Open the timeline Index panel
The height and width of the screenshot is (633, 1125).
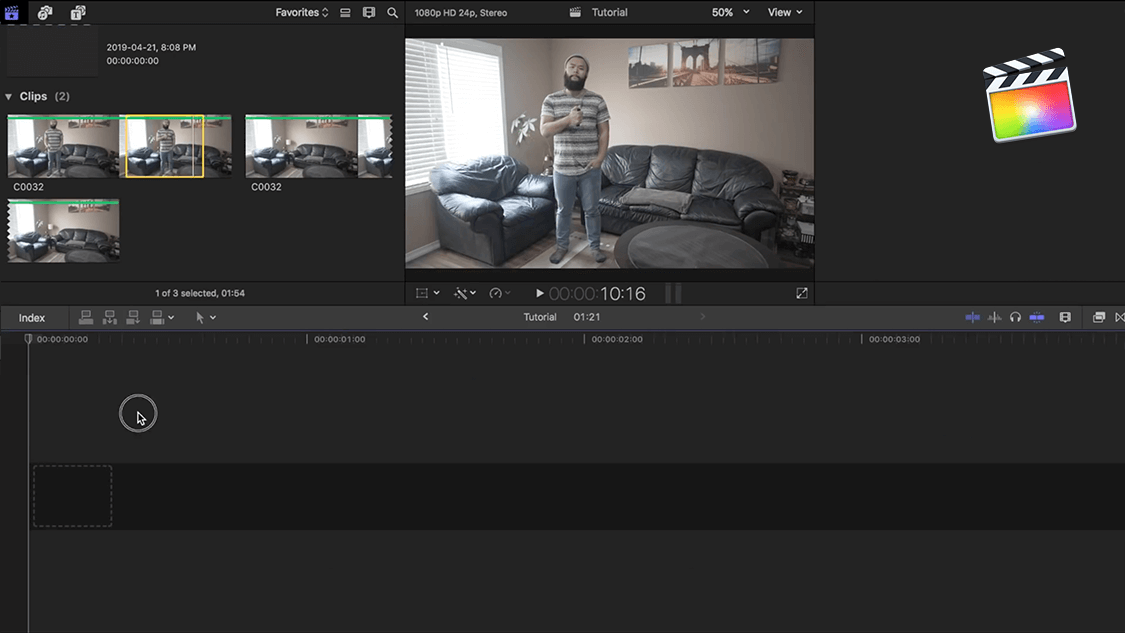(32, 318)
